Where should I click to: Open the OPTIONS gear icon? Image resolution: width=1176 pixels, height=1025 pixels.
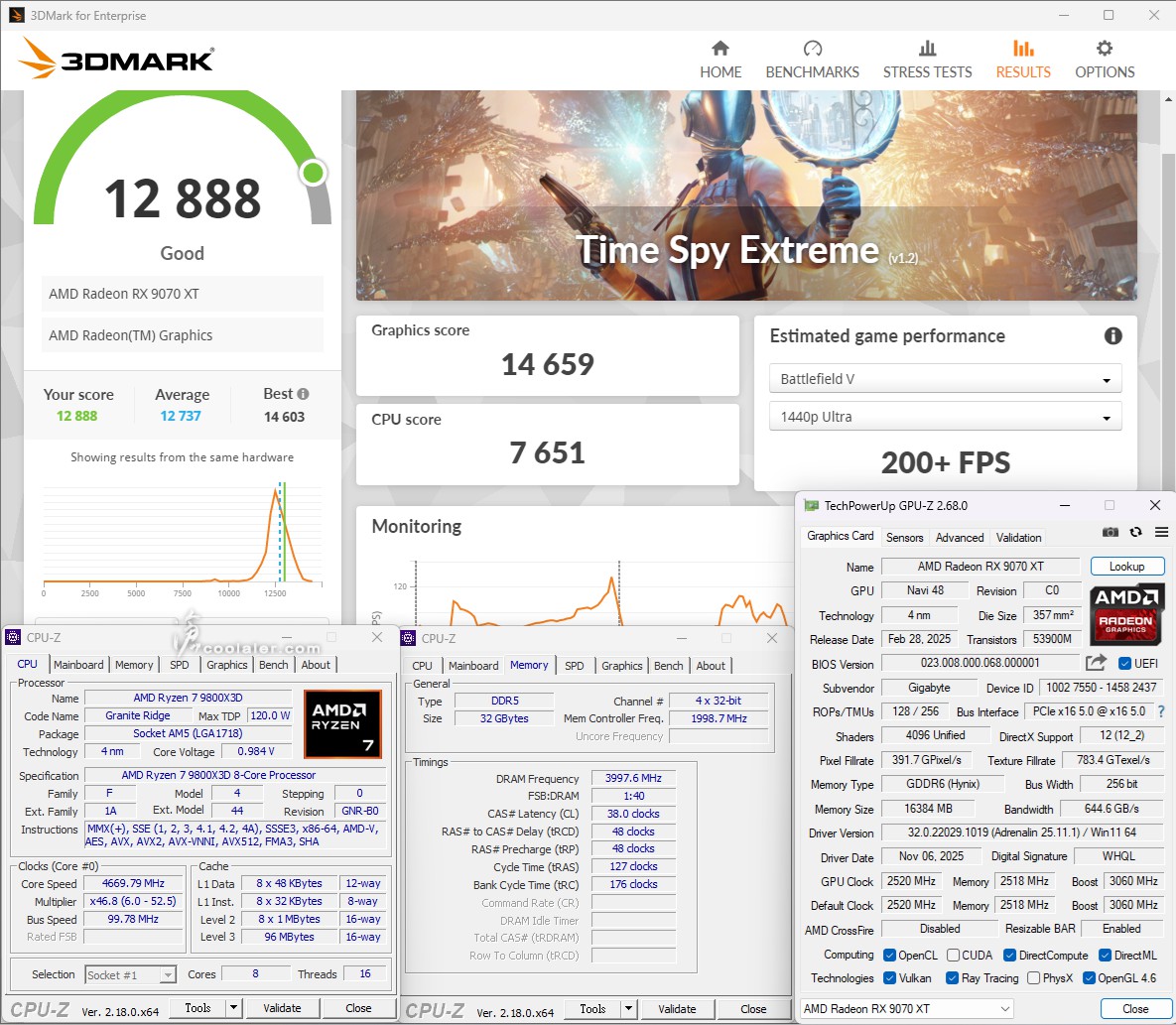point(1104,50)
